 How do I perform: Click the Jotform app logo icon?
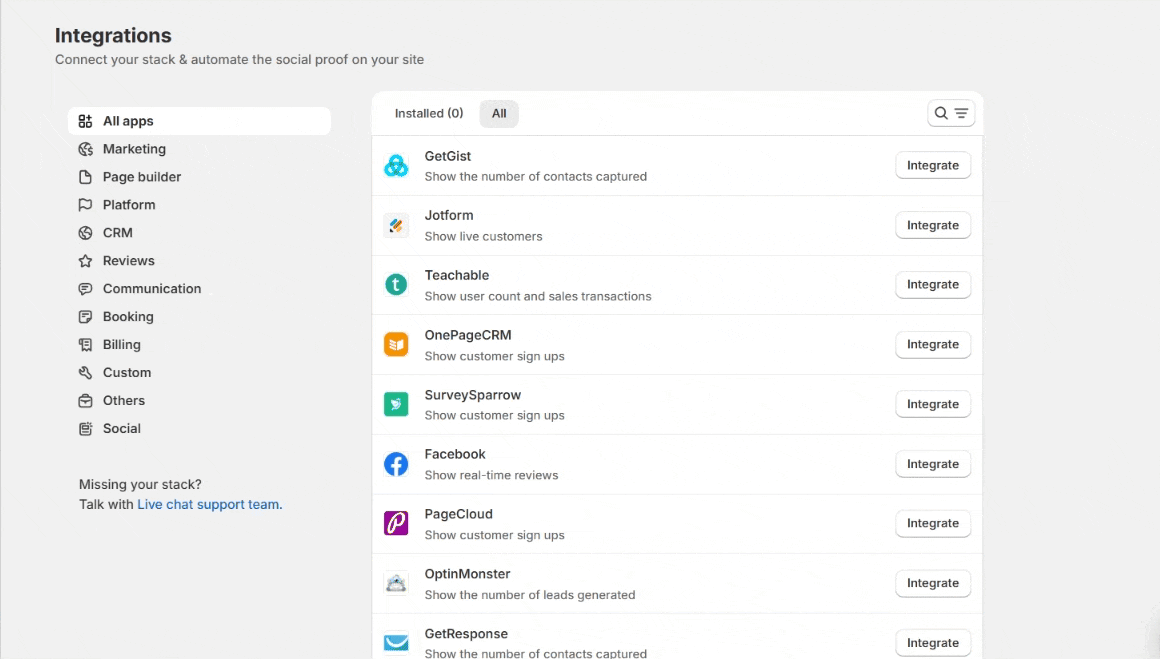[x=396, y=225]
